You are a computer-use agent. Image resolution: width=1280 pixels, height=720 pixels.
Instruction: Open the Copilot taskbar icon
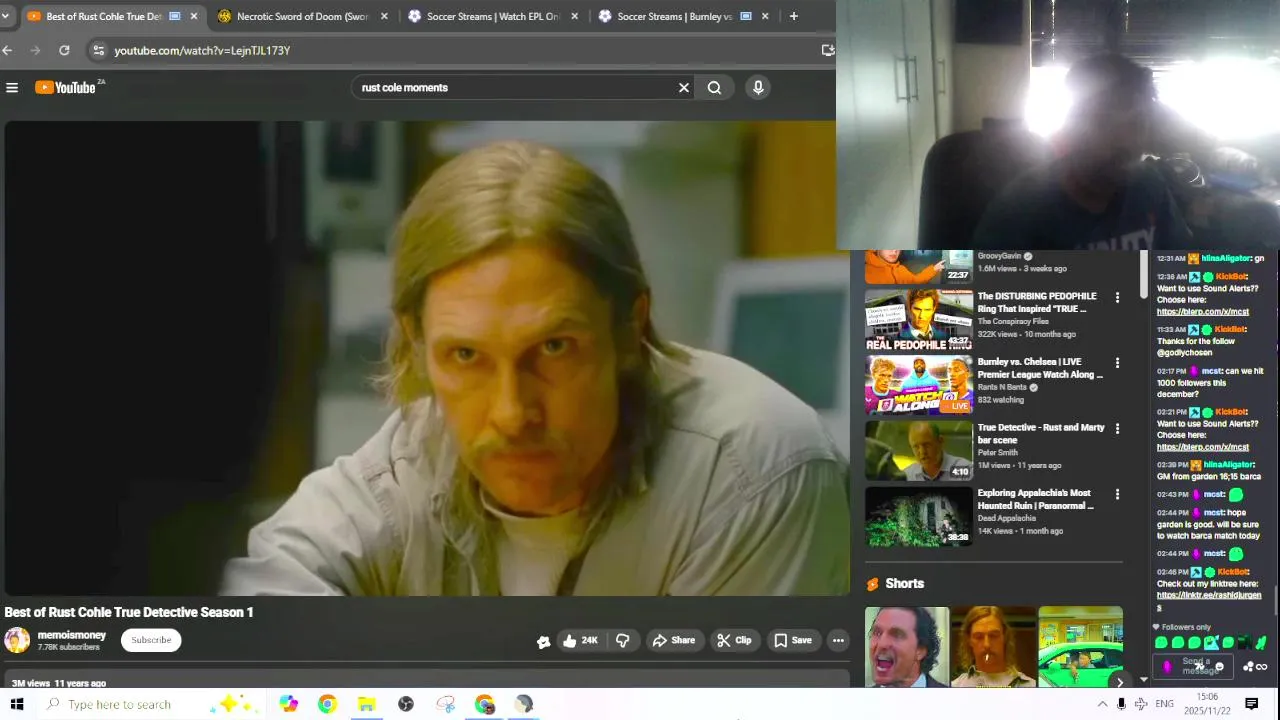click(288, 704)
